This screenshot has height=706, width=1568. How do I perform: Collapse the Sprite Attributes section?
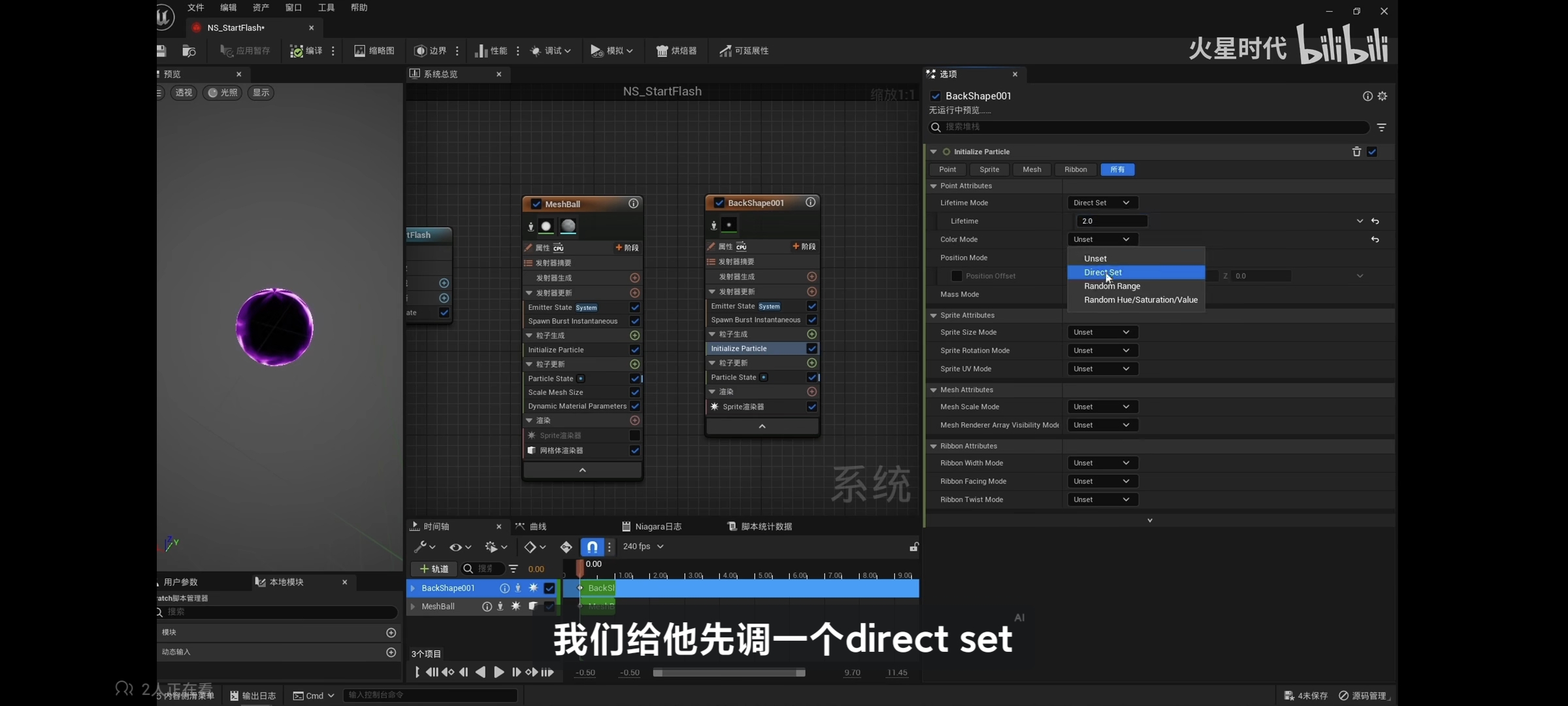[x=934, y=315]
